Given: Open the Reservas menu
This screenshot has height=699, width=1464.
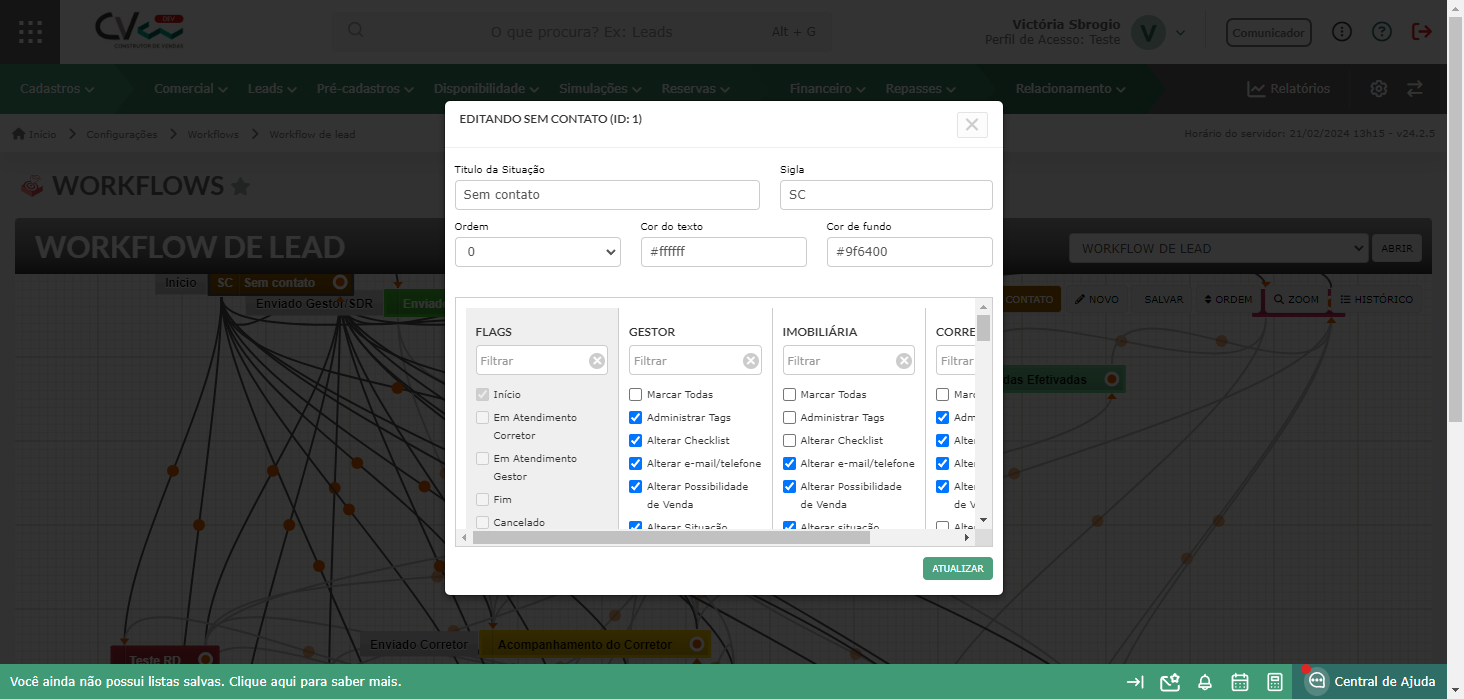Looking at the screenshot, I should point(695,89).
